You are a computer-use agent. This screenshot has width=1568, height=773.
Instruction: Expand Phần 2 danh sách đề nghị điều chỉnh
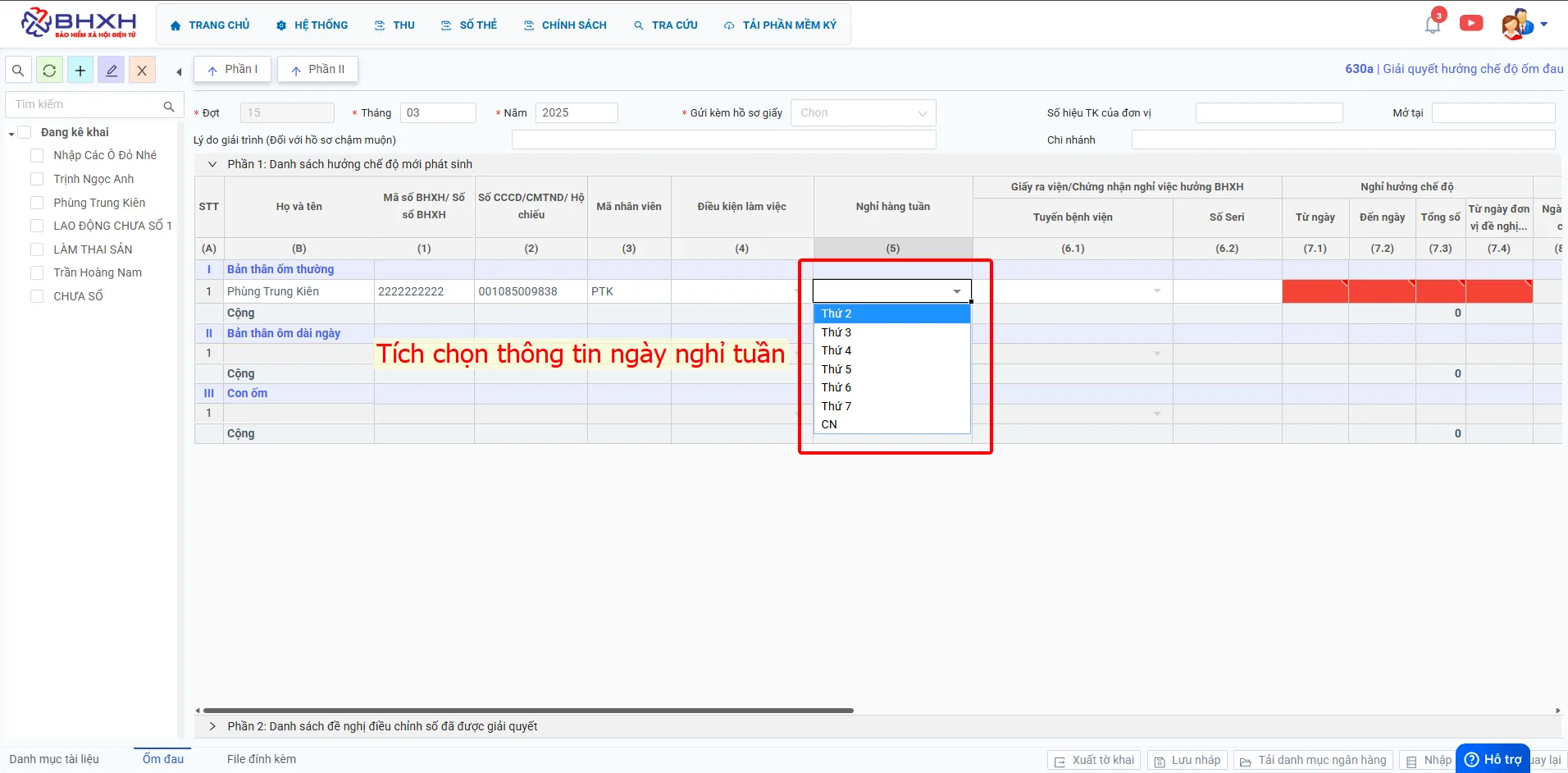click(213, 726)
